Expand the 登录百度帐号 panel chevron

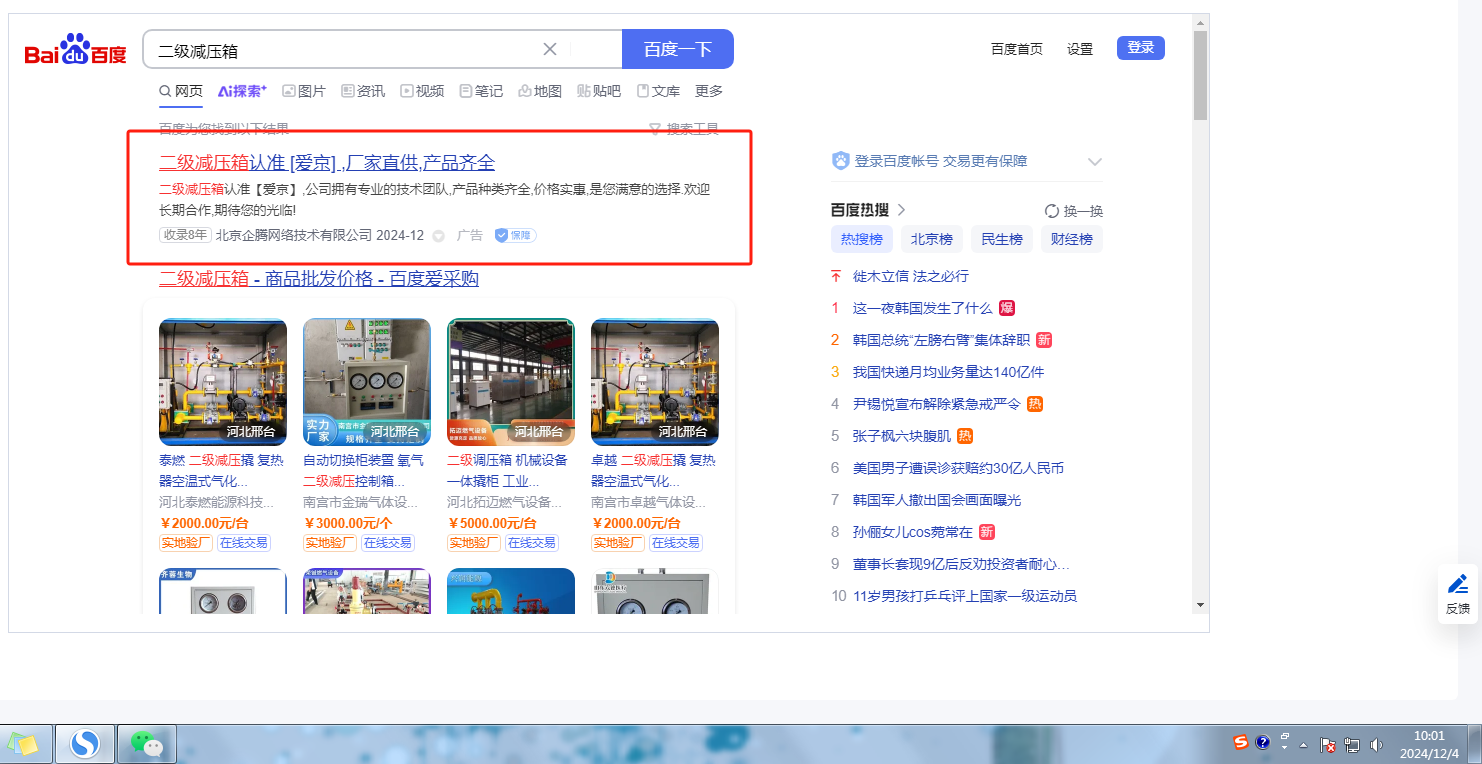pyautogui.click(x=1094, y=162)
